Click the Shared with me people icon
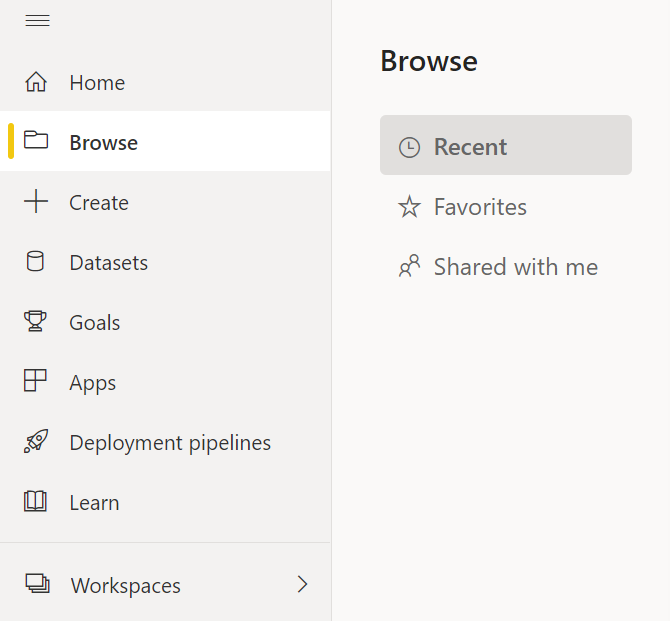 tap(409, 266)
